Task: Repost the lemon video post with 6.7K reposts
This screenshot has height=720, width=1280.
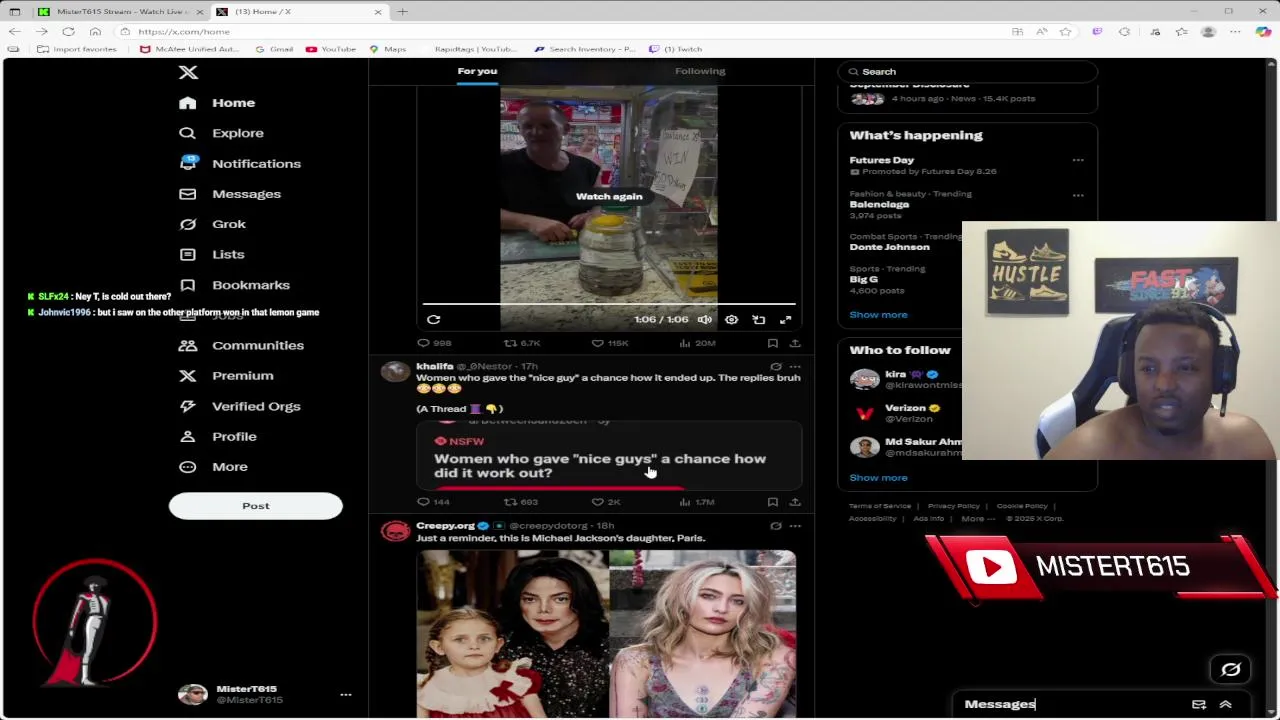Action: coord(521,343)
